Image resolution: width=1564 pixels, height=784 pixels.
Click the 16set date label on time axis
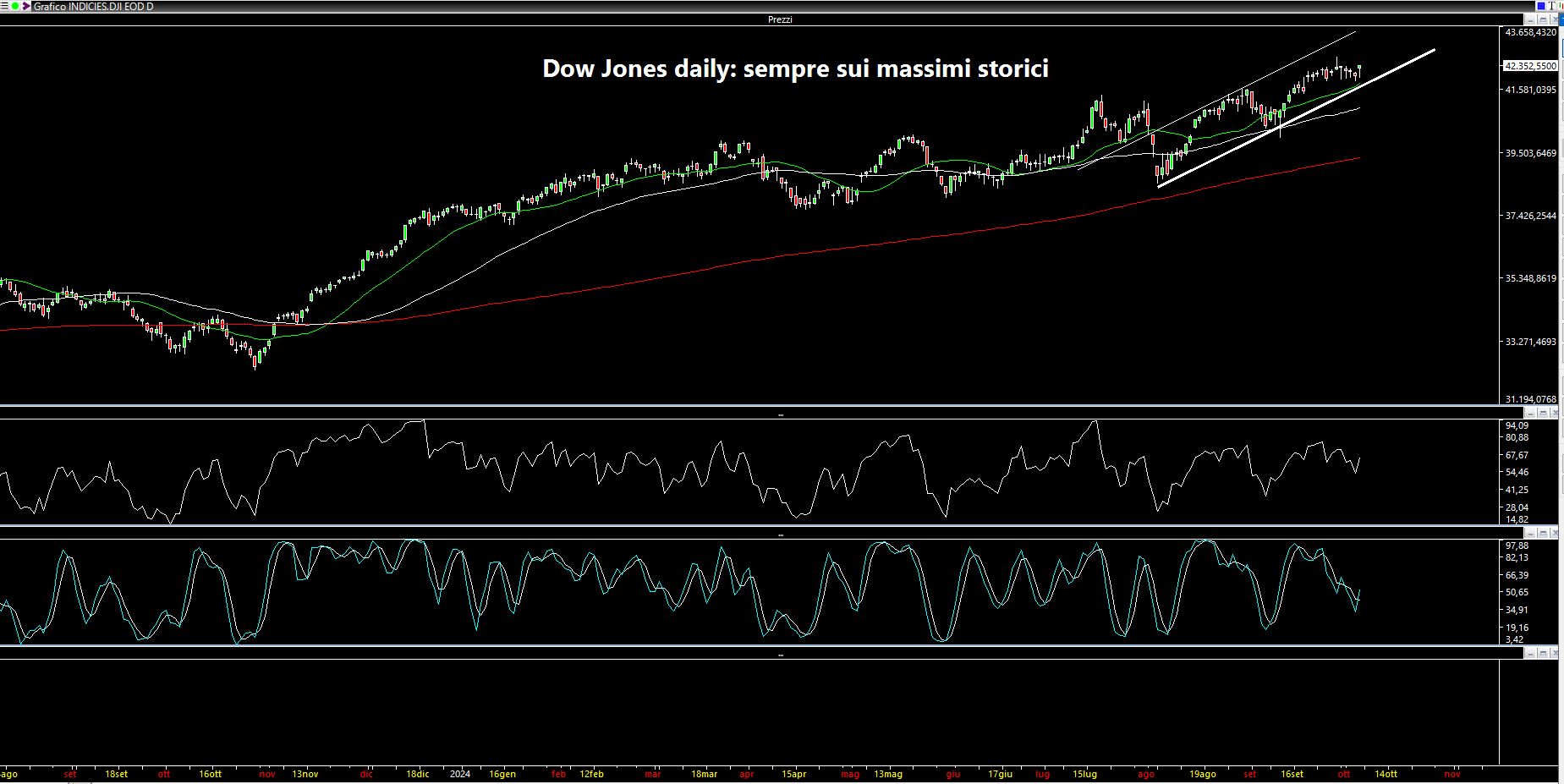point(1292,774)
